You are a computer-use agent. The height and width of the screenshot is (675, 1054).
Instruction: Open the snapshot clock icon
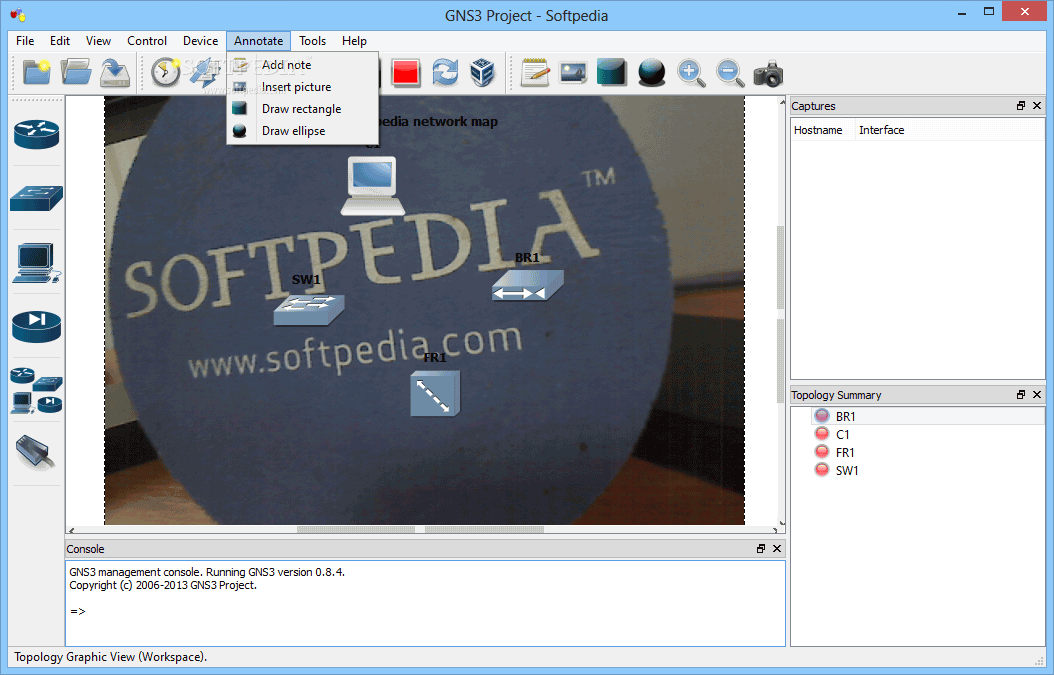[x=165, y=72]
